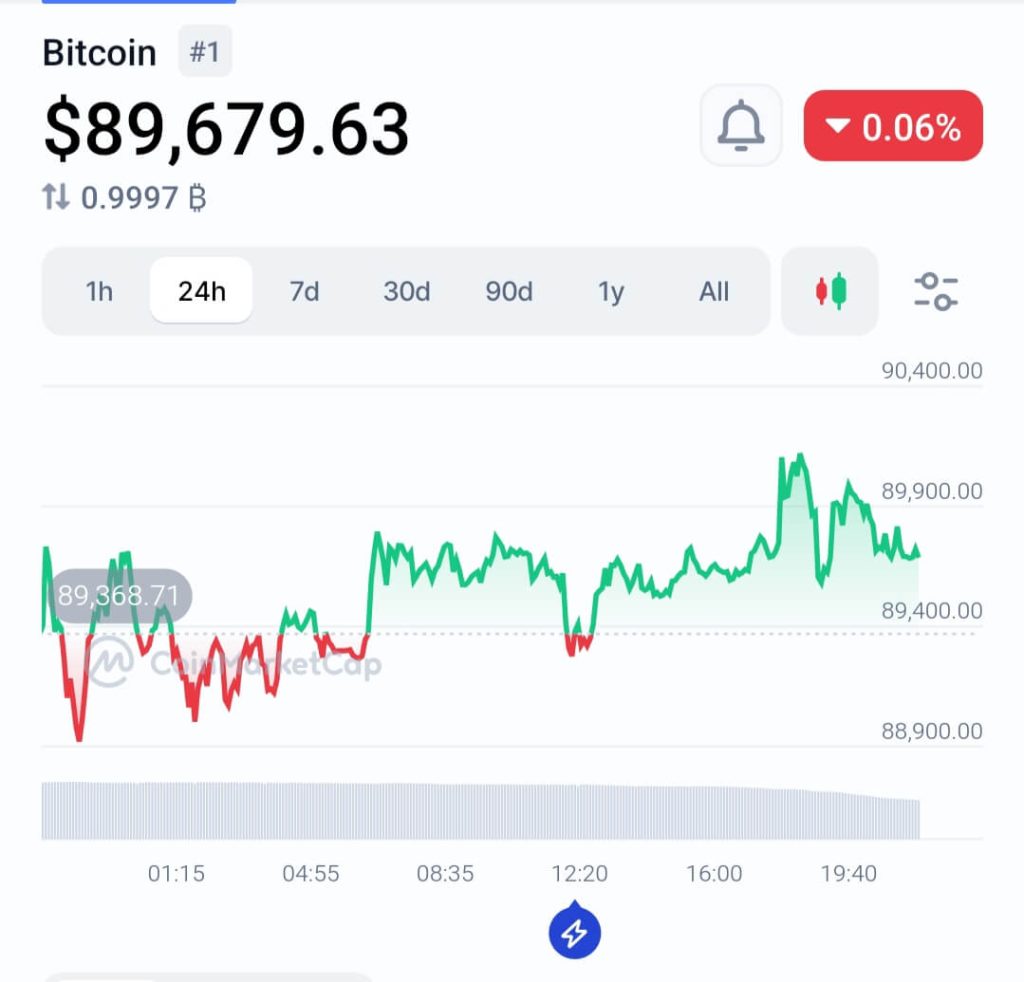
Task: Select the 7d time range
Action: 304,291
